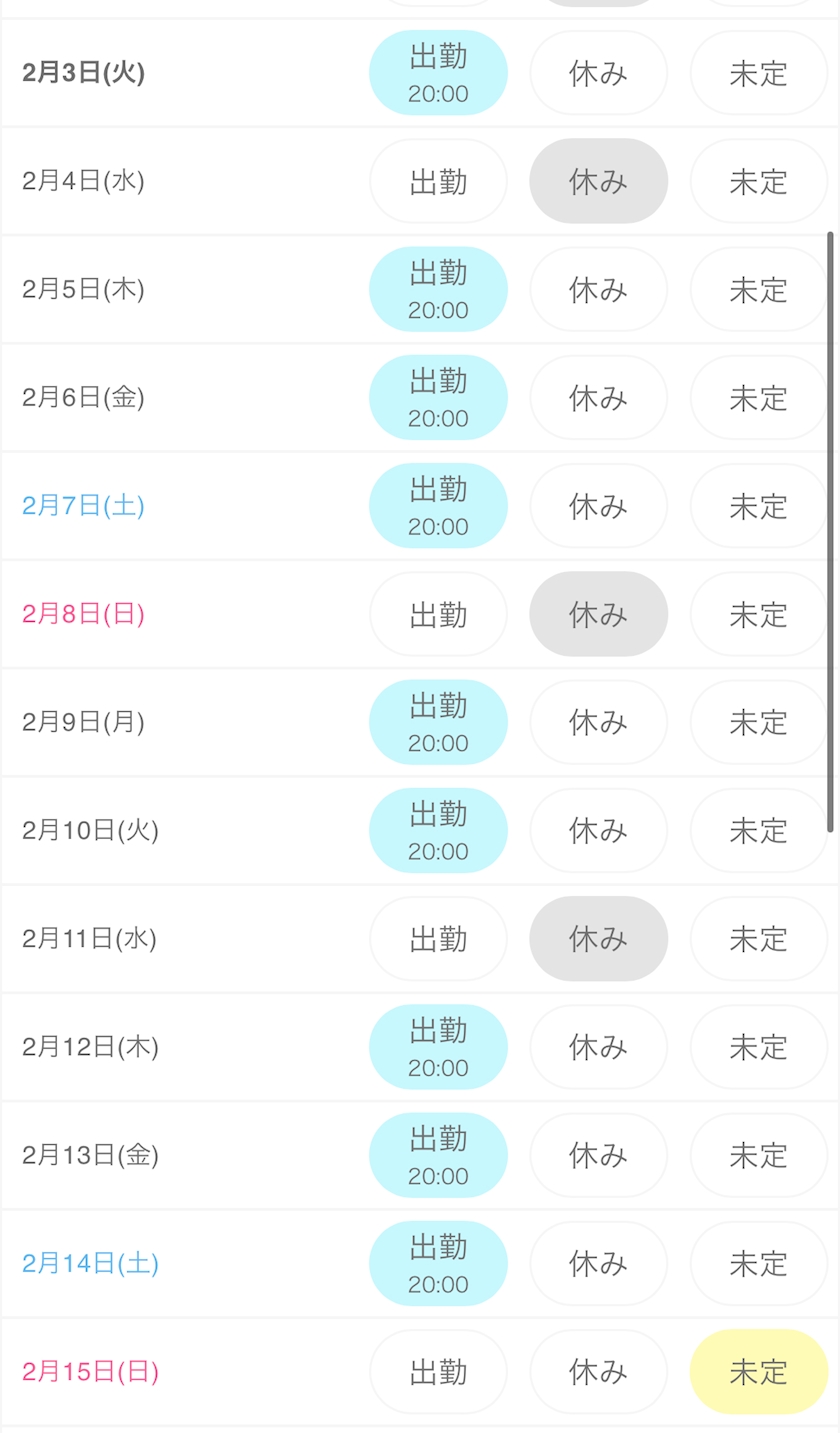The image size is (840, 1433).
Task: Click the vertical scrollbar thumb
Action: [x=830, y=530]
